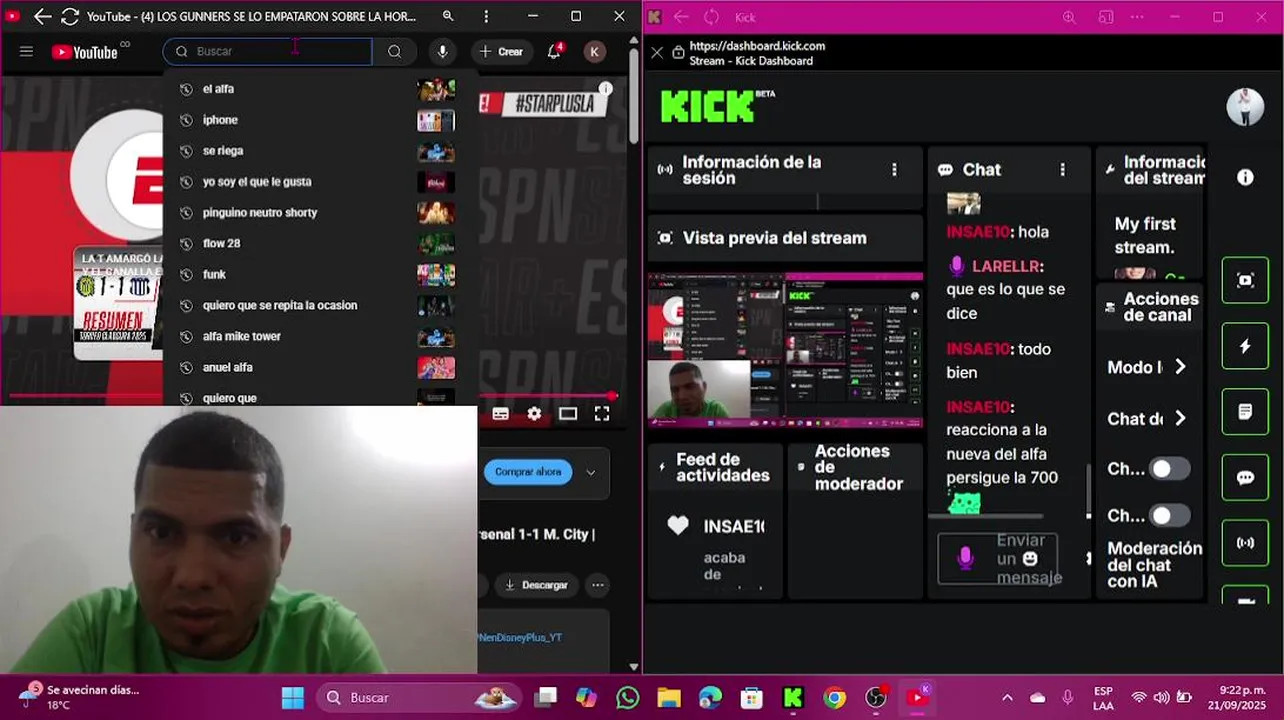The image size is (1284, 720).
Task: Open the YouTube account avatar menu
Action: coord(595,52)
